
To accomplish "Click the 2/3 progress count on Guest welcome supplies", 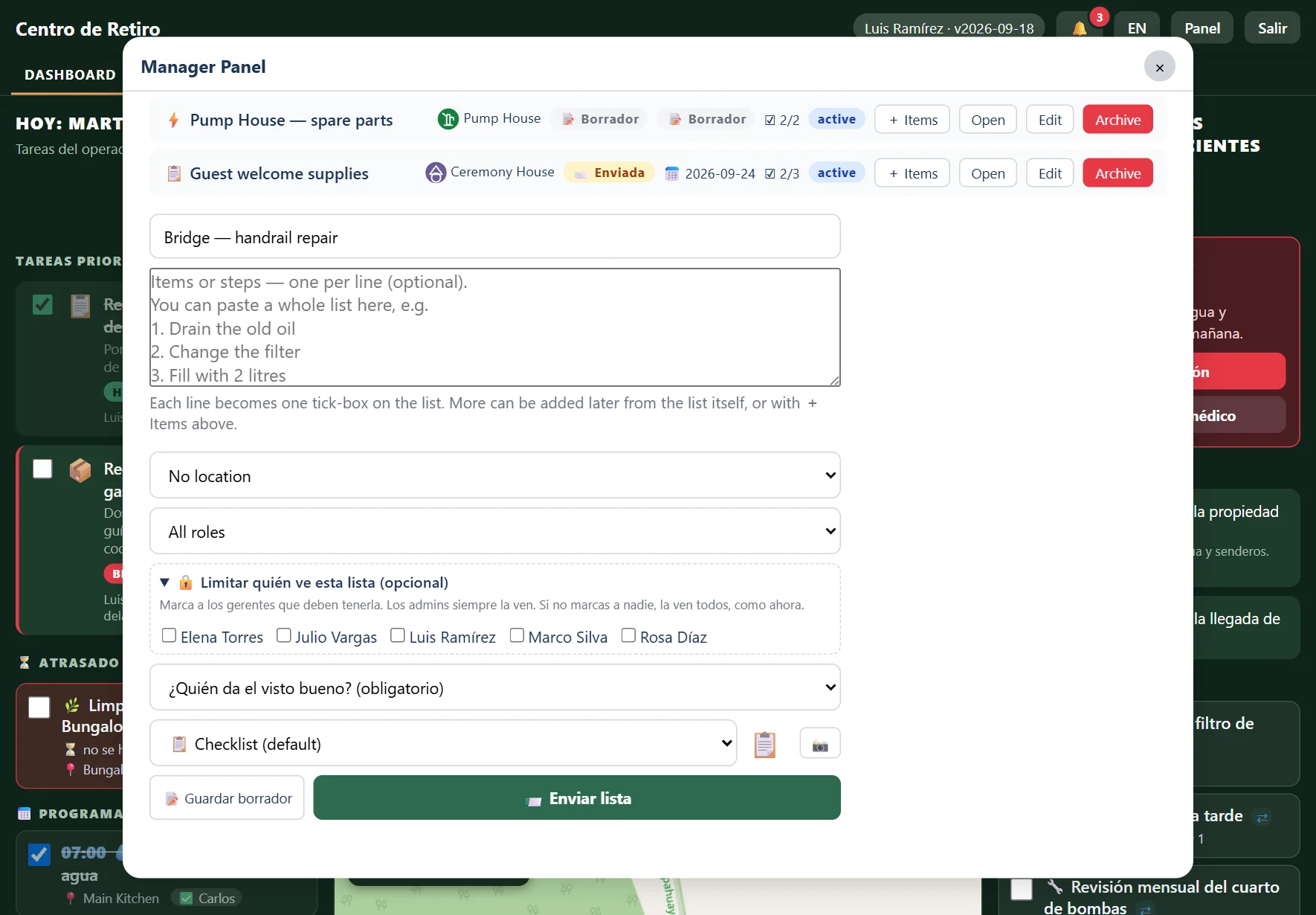I will 782,173.
